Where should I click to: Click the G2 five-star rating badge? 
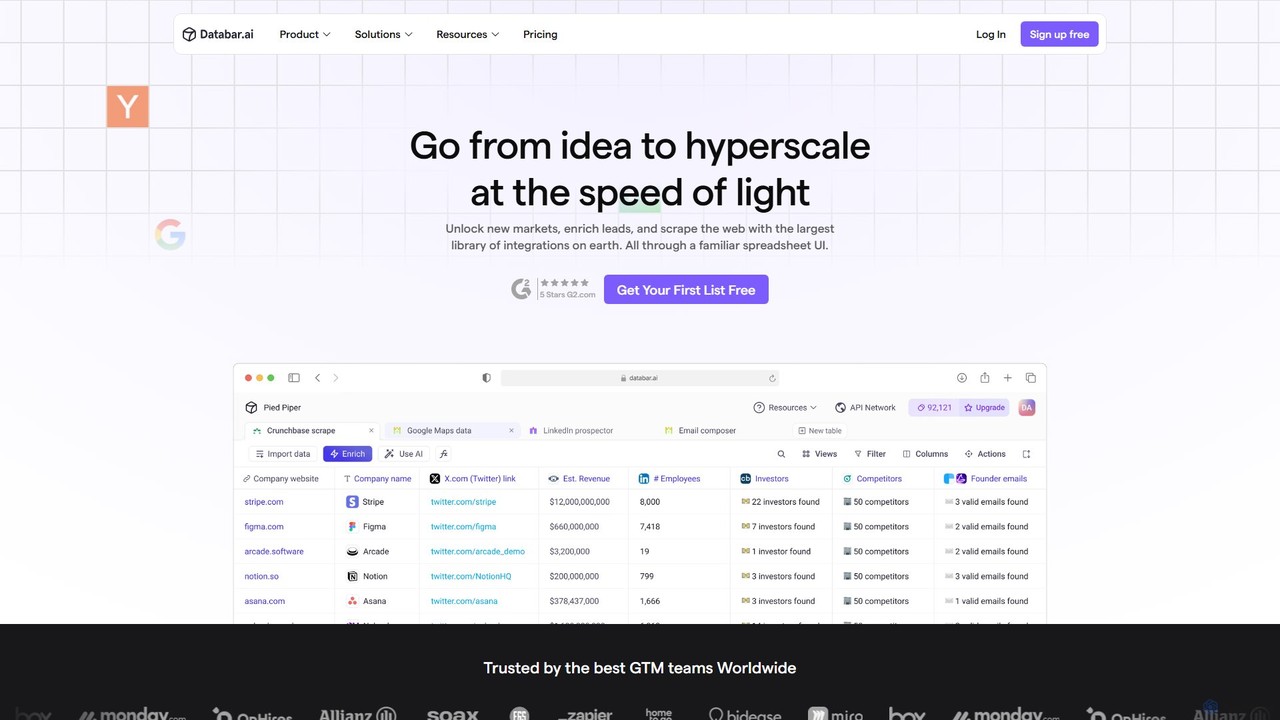coord(554,289)
